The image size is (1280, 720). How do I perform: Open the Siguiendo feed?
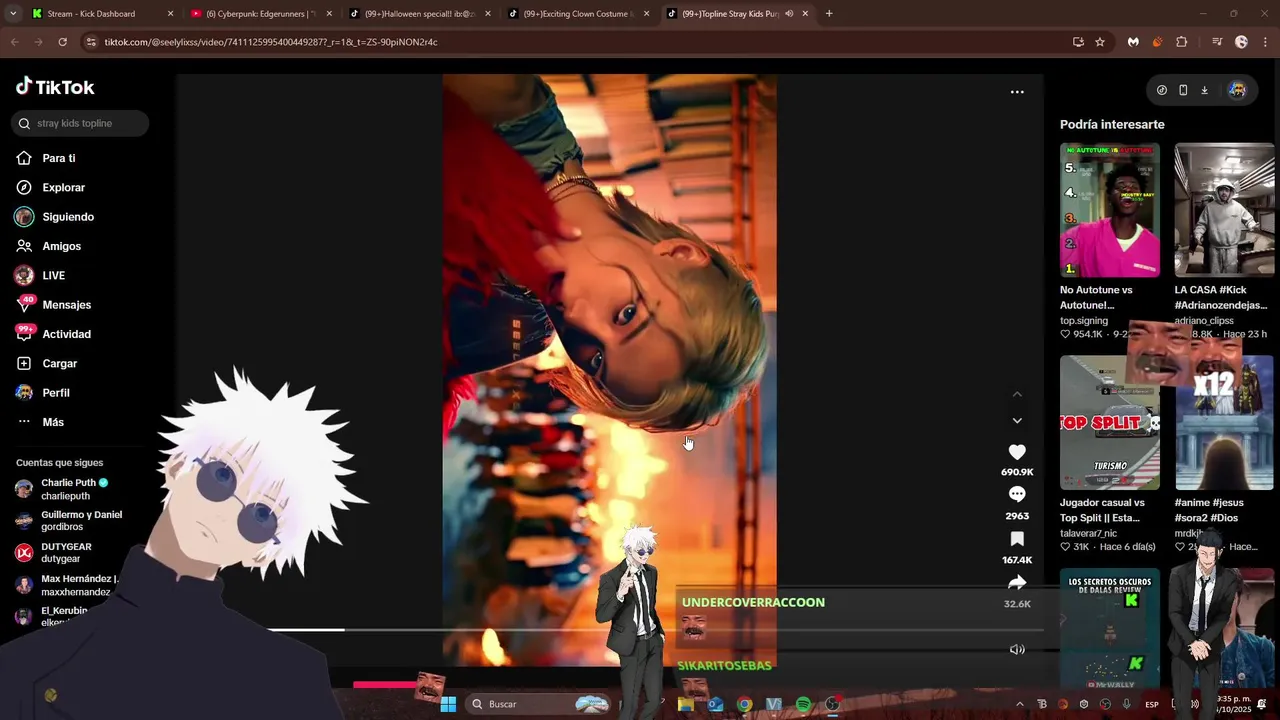pyautogui.click(x=68, y=217)
